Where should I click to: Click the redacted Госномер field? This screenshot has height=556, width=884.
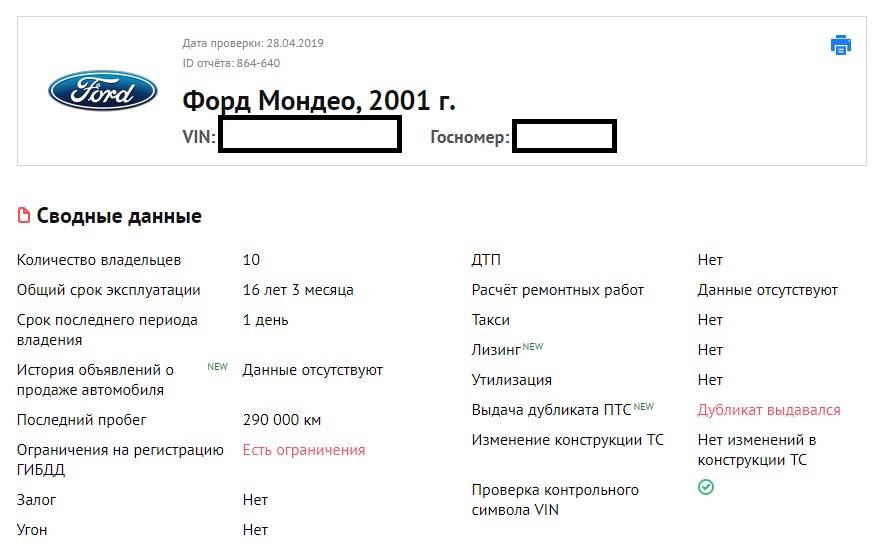click(564, 135)
